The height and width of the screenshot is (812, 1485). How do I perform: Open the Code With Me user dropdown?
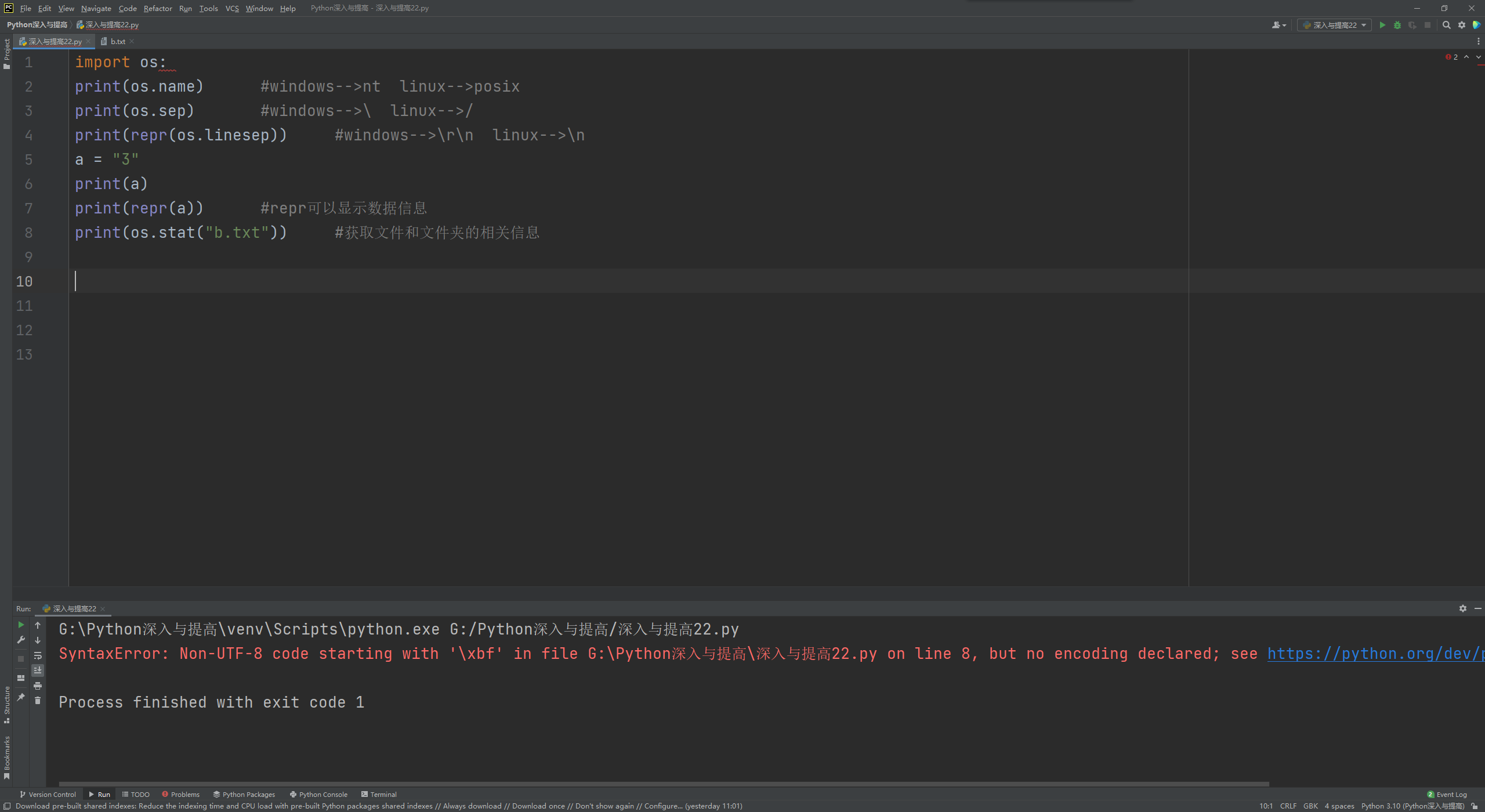[x=1279, y=25]
